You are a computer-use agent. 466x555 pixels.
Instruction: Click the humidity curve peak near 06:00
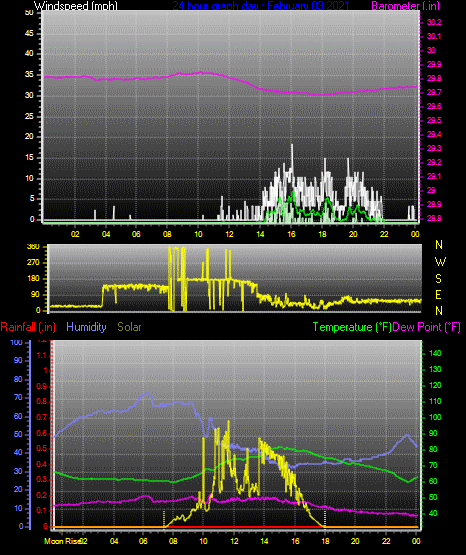(x=148, y=393)
